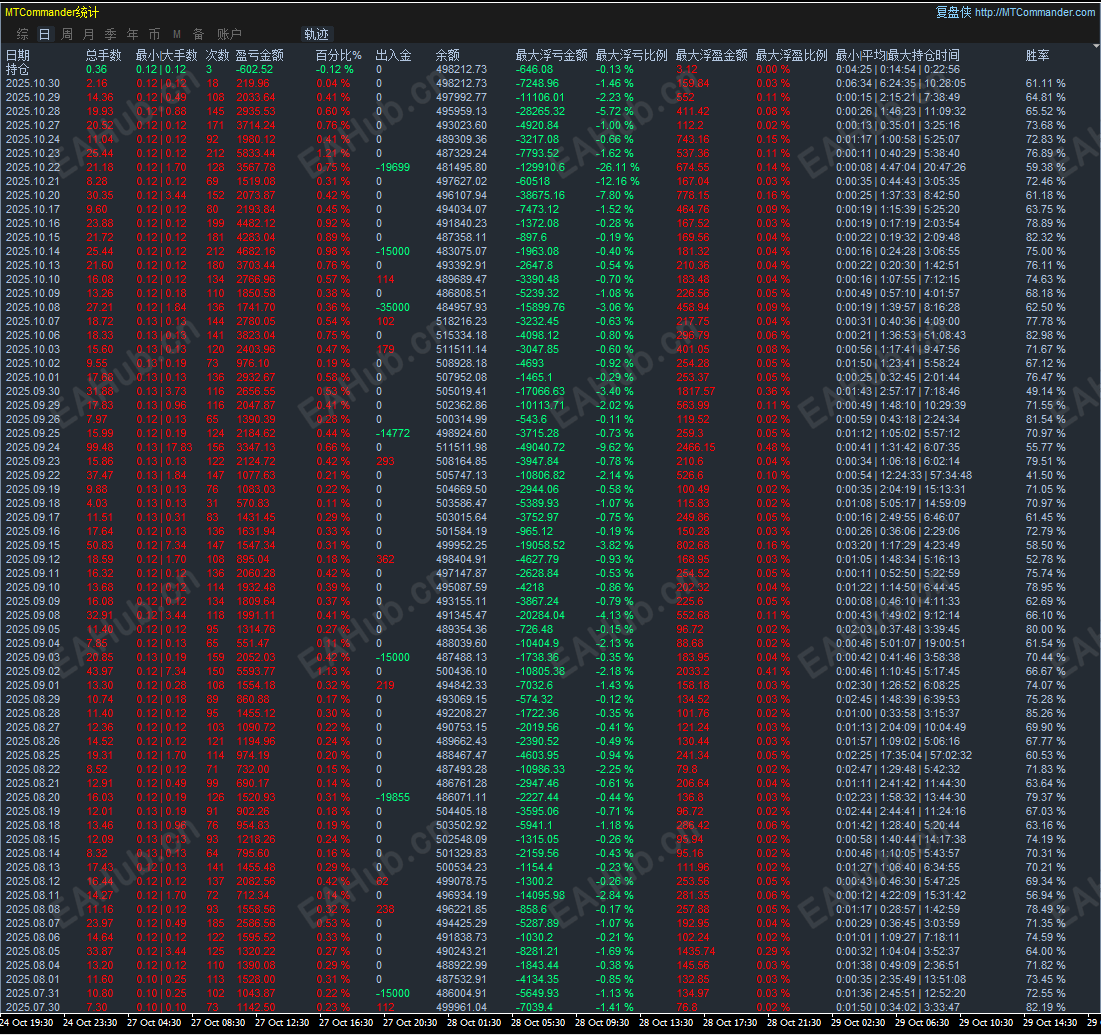The width and height of the screenshot is (1101, 1036).
Task: Click the 28 Oct 13:30 time axis label
Action: 666,1023
